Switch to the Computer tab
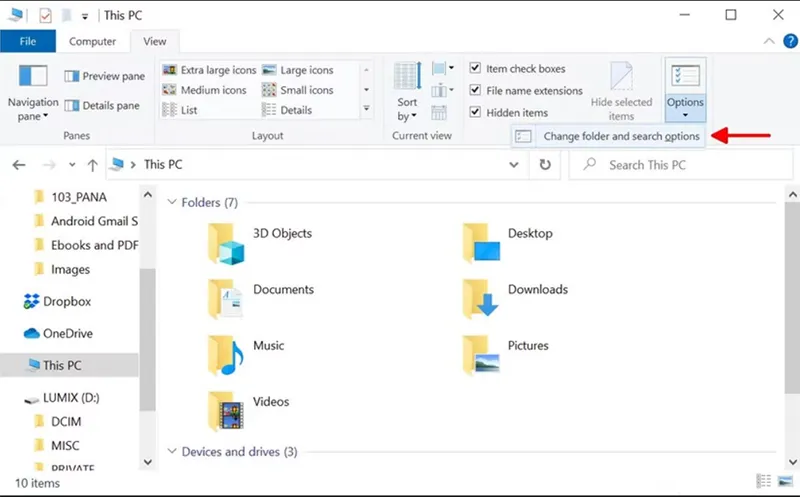Image resolution: width=800 pixels, height=497 pixels. click(92, 41)
